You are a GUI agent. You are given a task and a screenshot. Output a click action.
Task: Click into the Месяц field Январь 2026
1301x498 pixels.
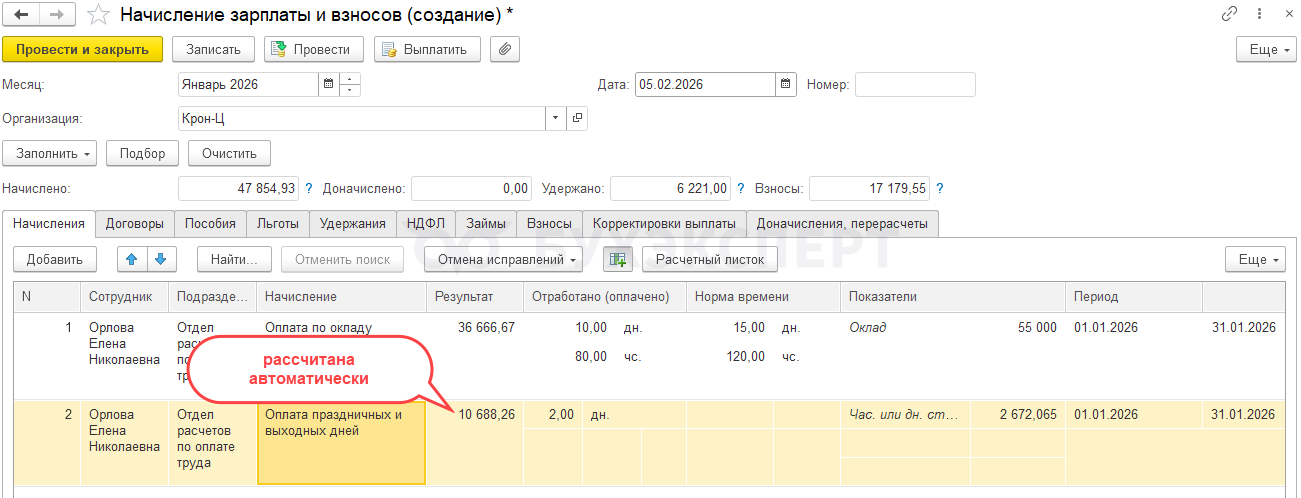coord(247,85)
